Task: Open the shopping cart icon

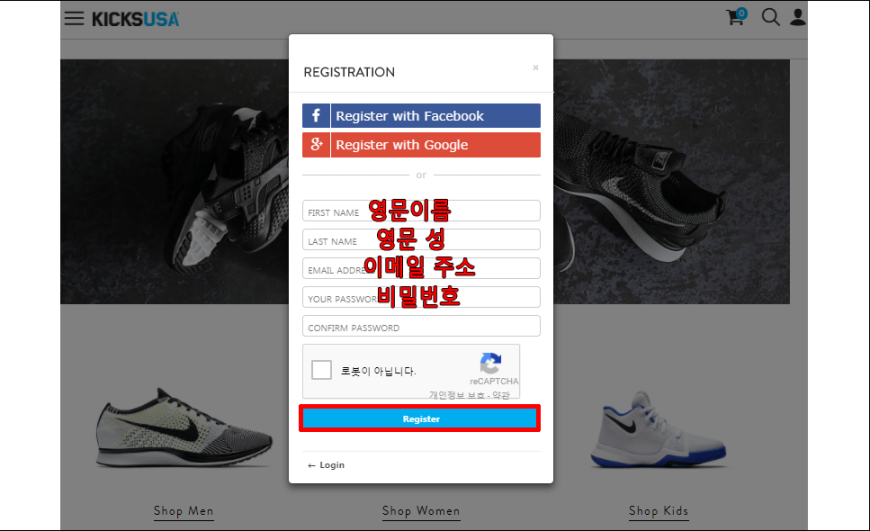Action: pyautogui.click(x=736, y=17)
